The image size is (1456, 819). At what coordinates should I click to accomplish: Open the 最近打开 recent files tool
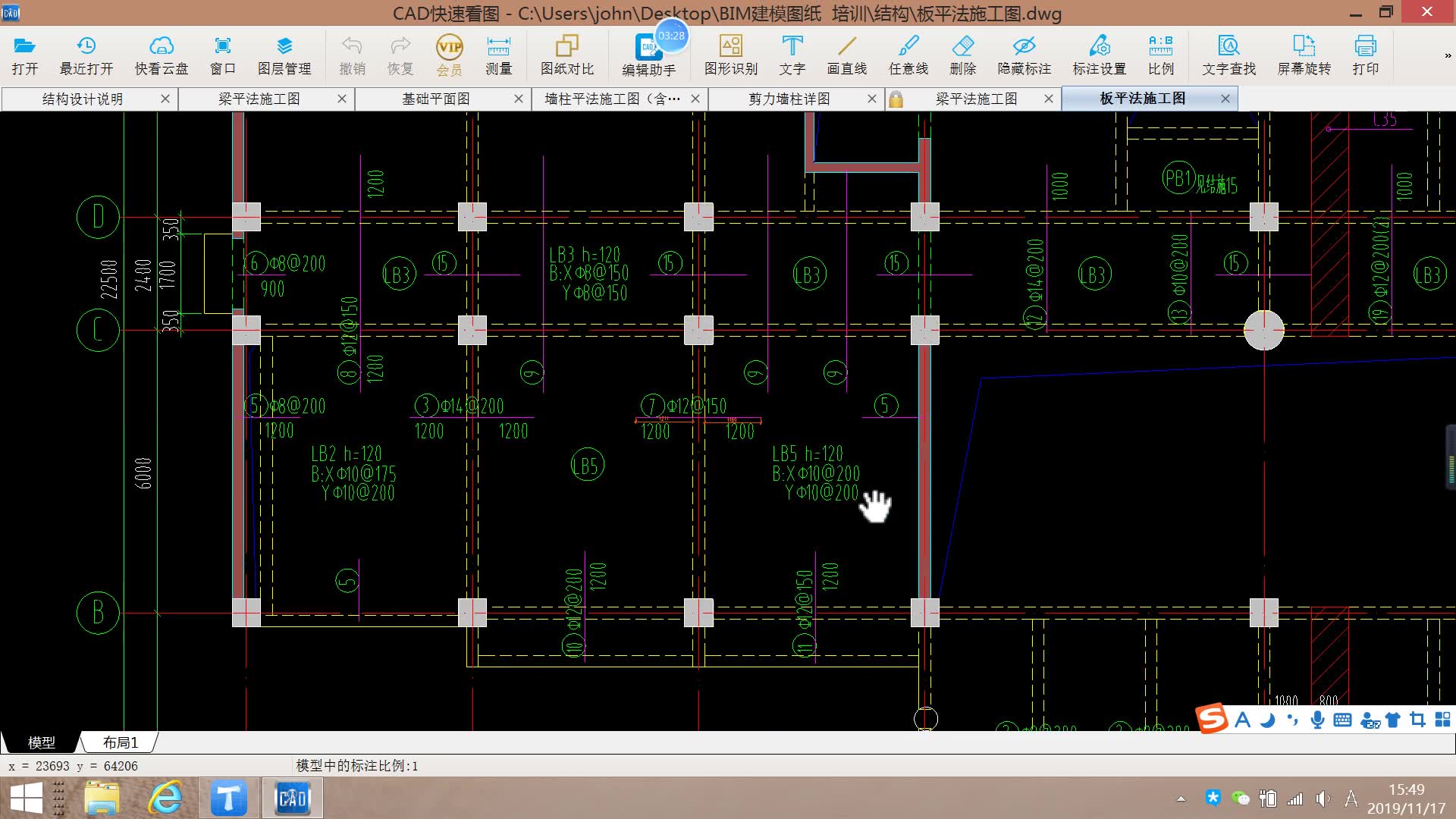[x=86, y=55]
